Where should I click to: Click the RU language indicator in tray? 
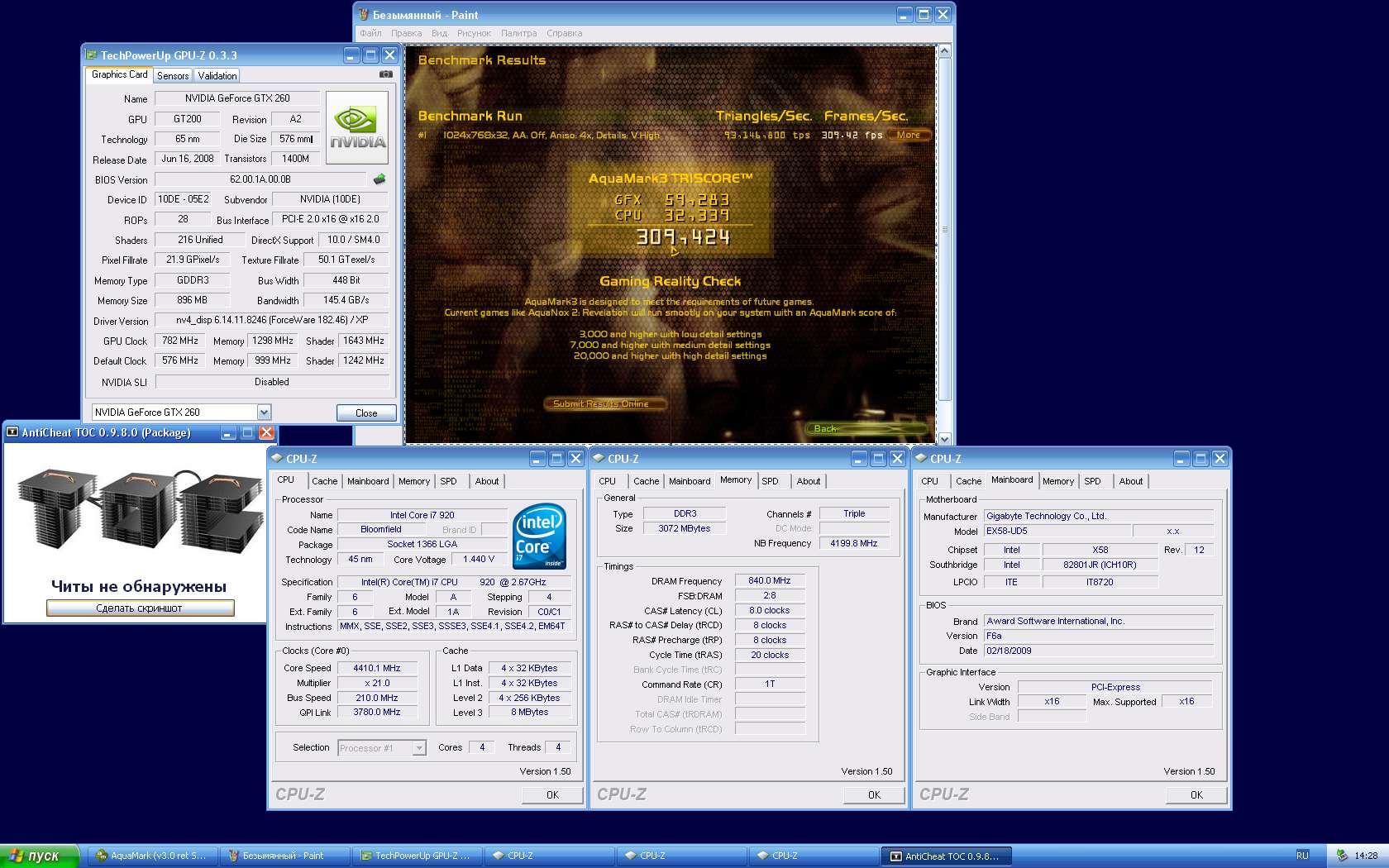point(1302,856)
